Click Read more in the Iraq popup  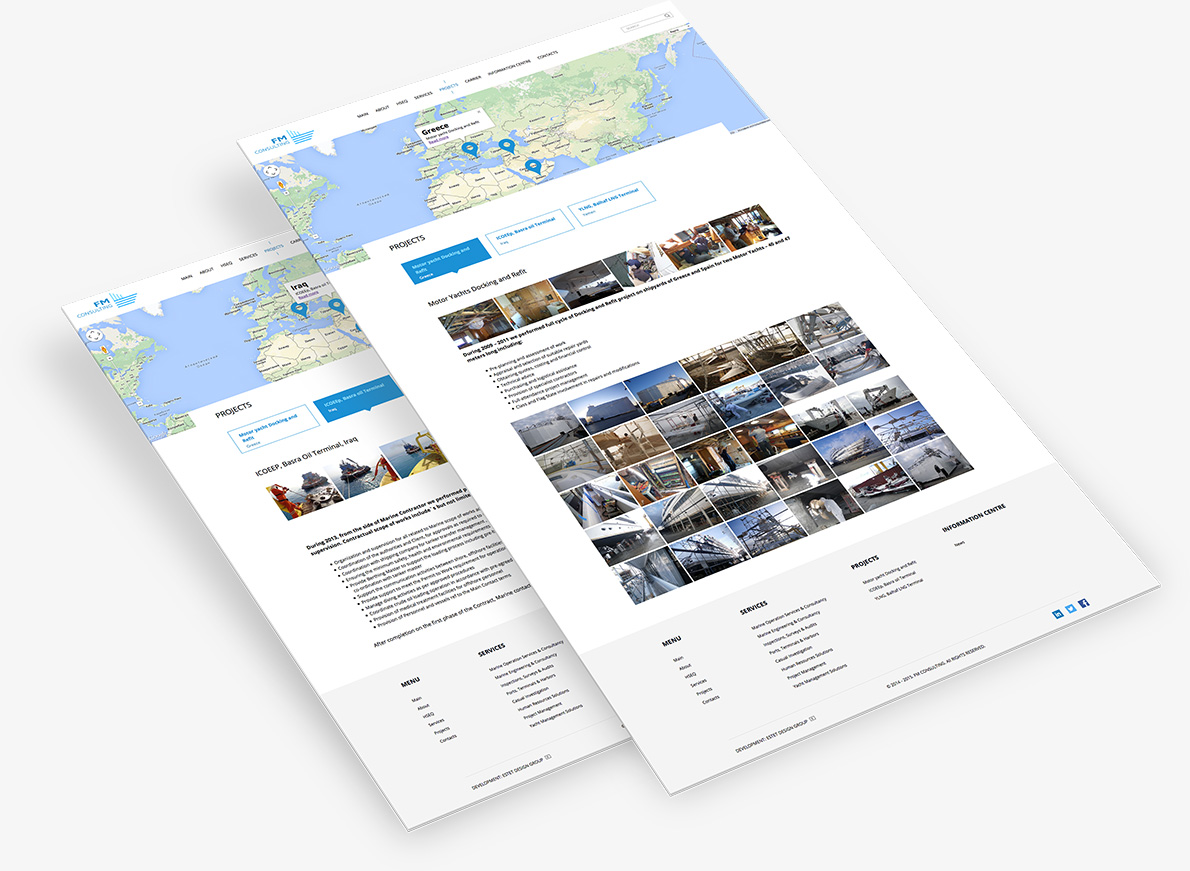307,294
